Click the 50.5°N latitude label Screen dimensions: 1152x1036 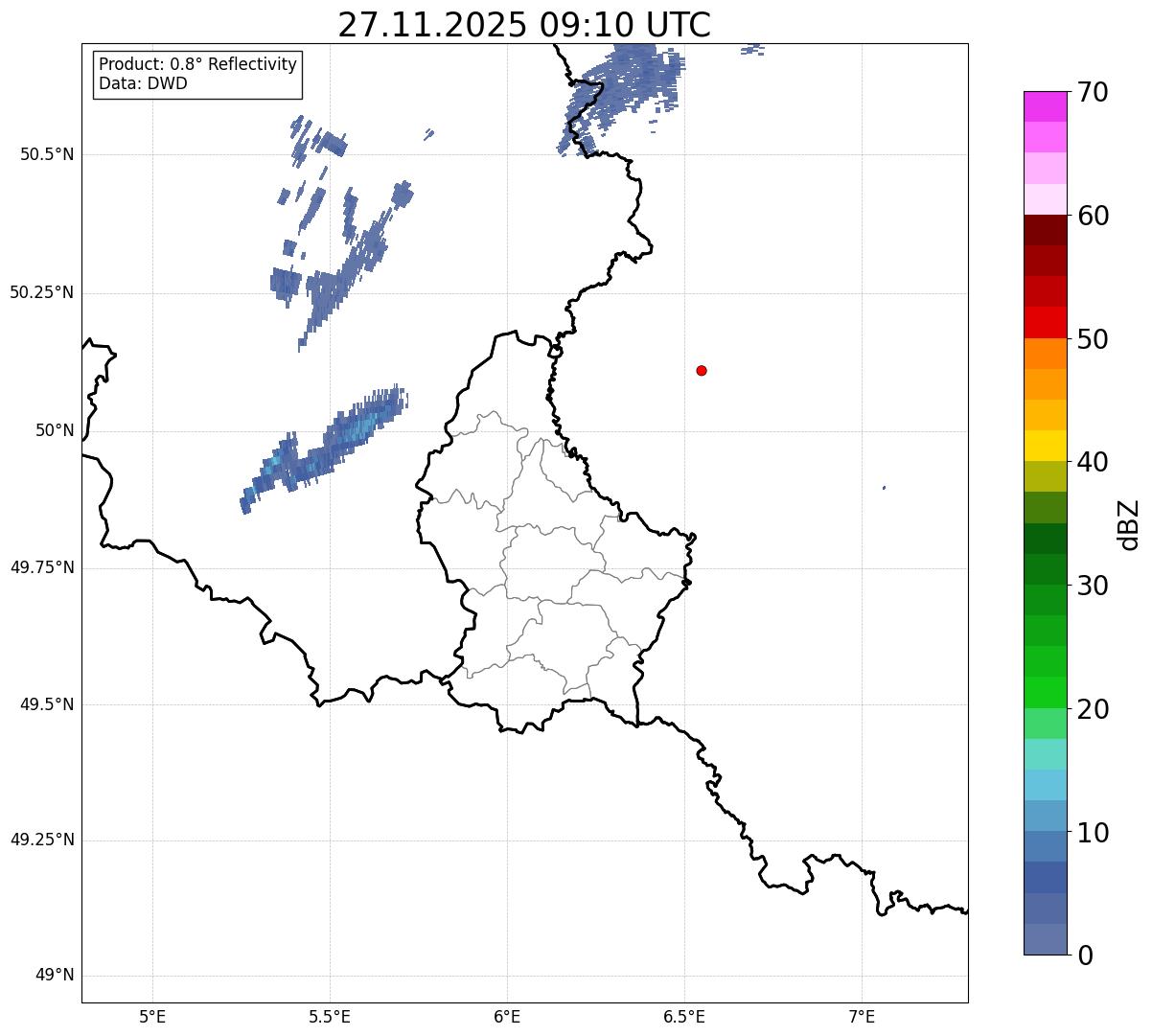(46, 154)
